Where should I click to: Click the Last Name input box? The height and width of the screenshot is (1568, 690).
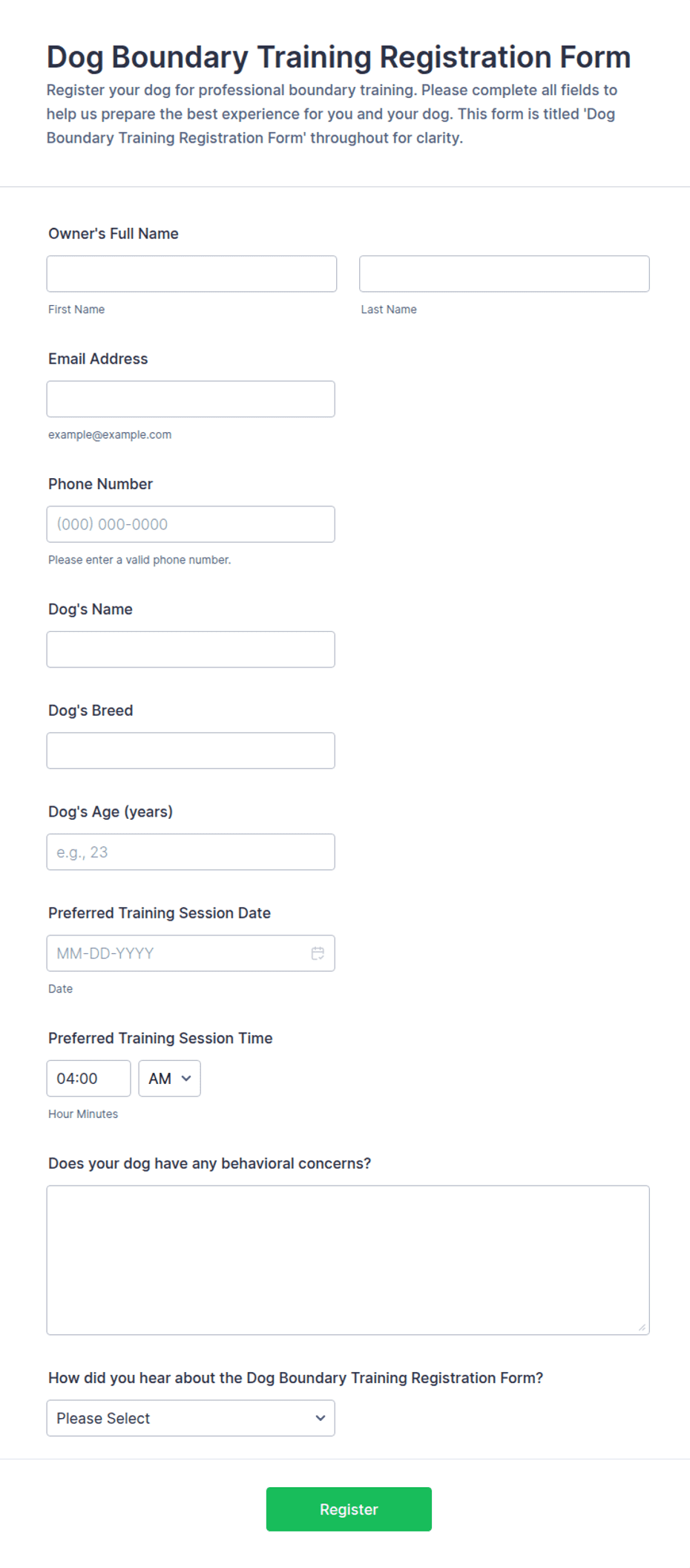point(505,274)
